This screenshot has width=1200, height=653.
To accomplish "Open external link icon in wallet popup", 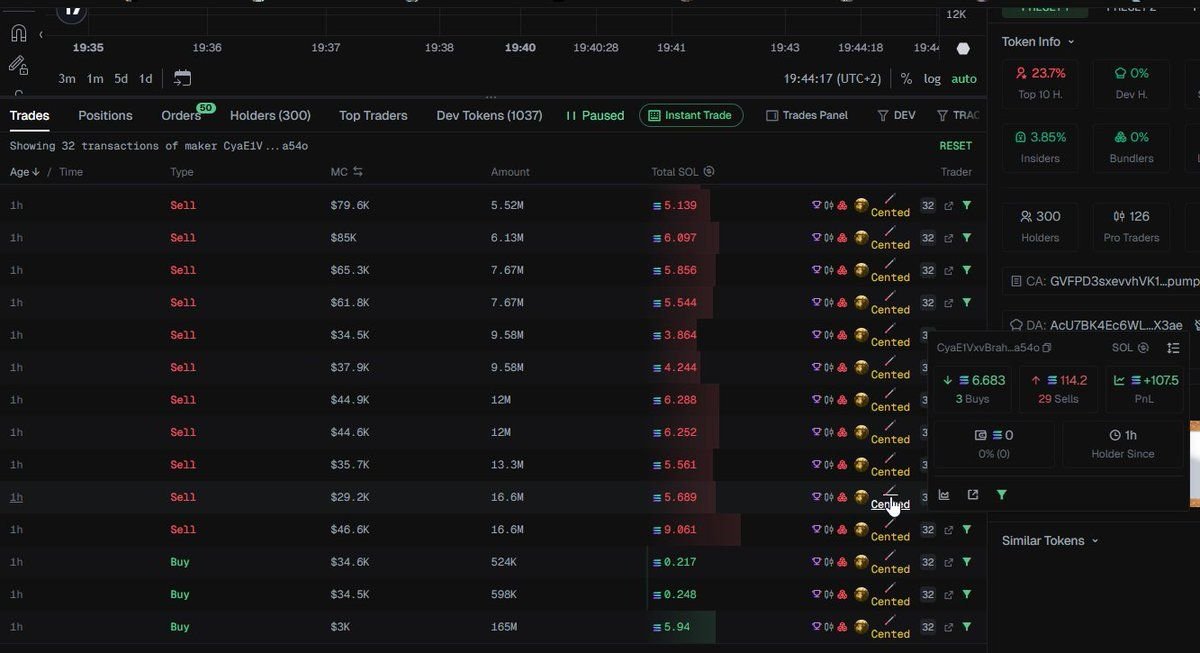I will point(973,495).
